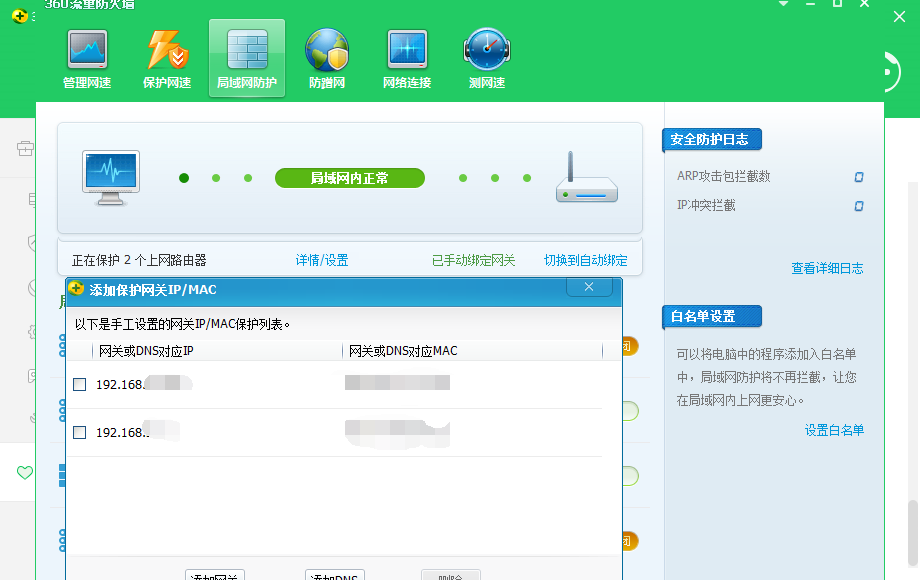Click the 正在保护 2 个上网路由器 text
Image resolution: width=920 pixels, height=580 pixels.
[x=139, y=260]
